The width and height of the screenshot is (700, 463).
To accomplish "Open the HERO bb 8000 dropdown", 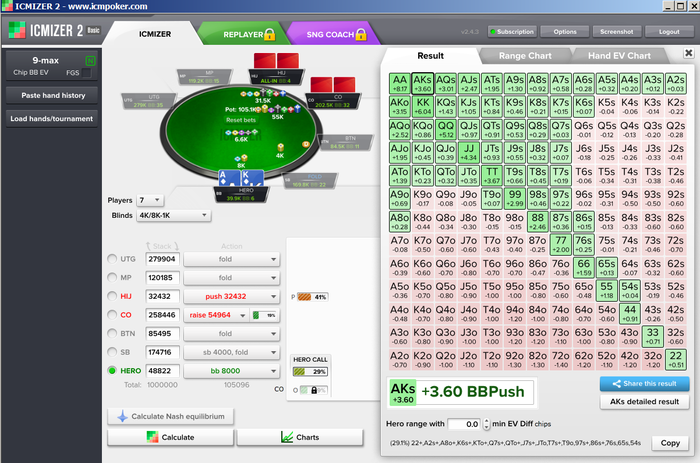I will 232,371.
